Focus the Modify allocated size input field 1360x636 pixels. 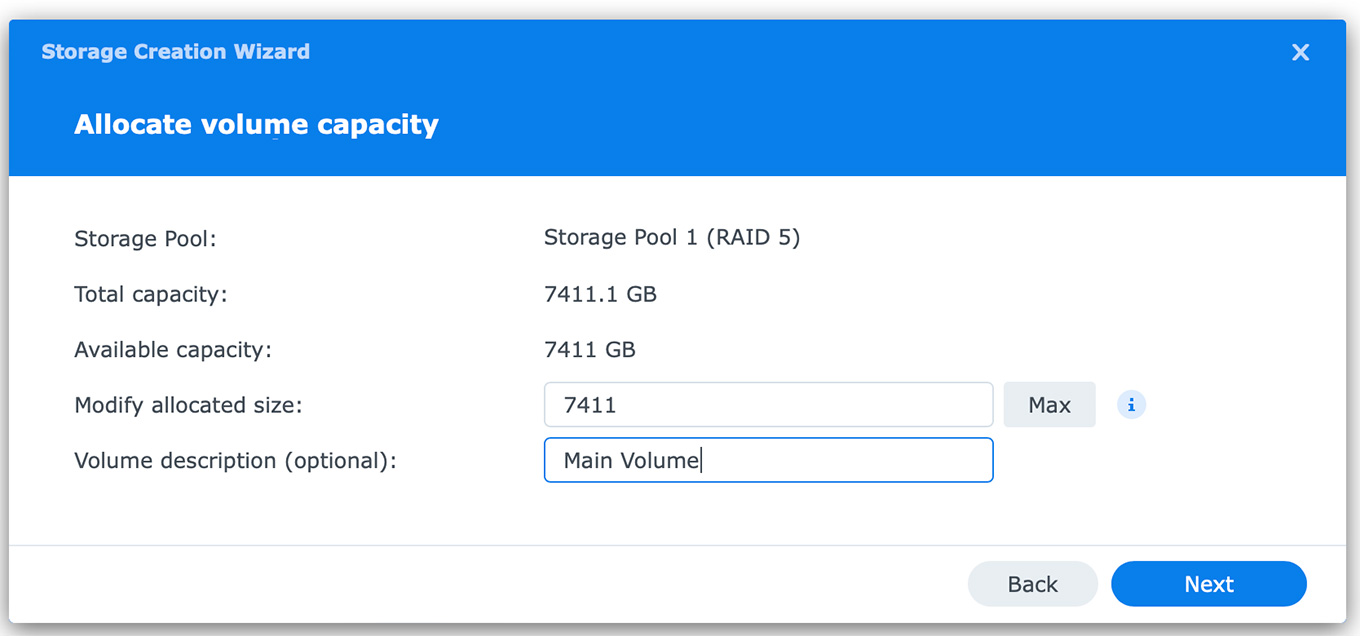point(768,405)
